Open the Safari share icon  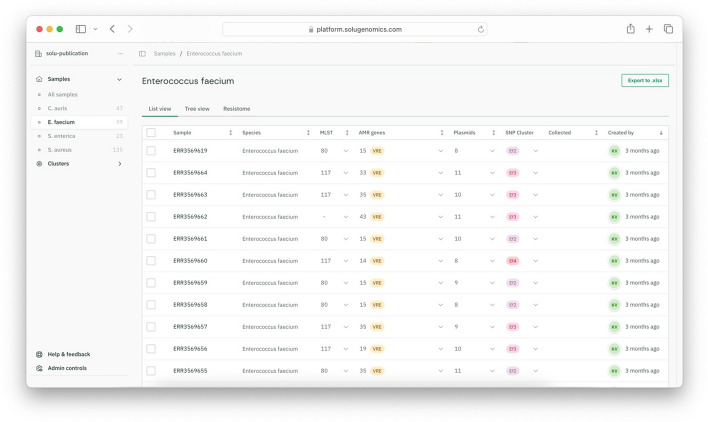[x=630, y=29]
